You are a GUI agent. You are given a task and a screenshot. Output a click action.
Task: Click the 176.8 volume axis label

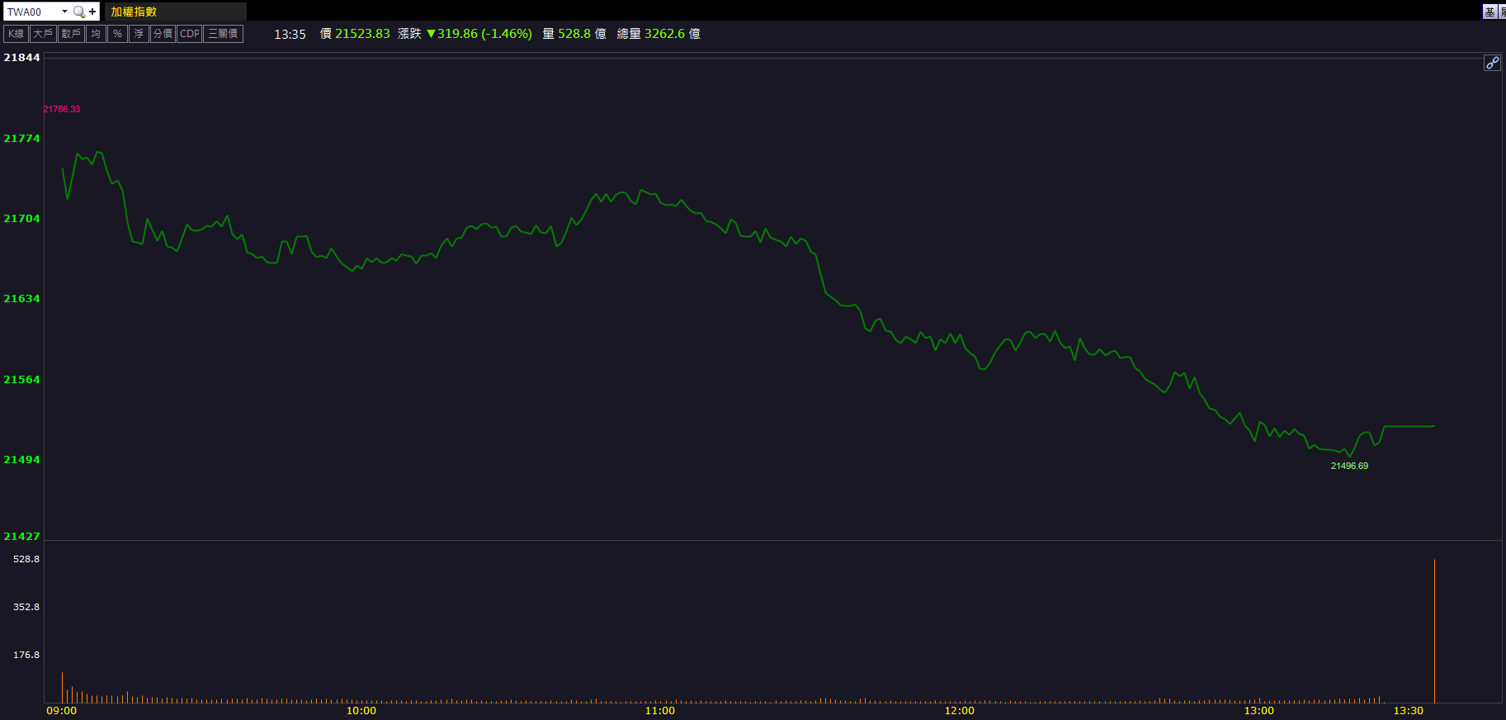(26, 655)
